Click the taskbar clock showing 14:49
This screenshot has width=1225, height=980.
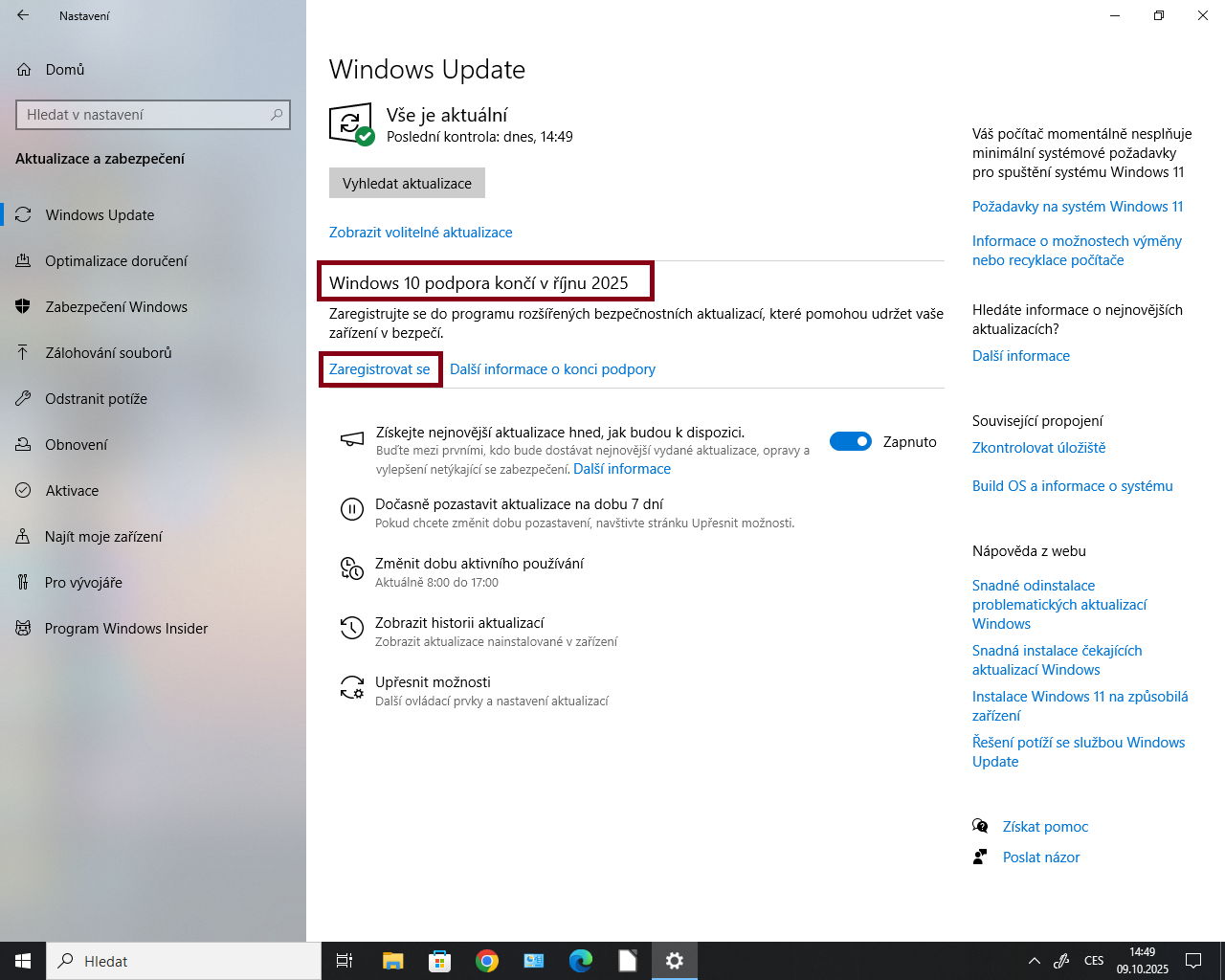click(x=1142, y=961)
